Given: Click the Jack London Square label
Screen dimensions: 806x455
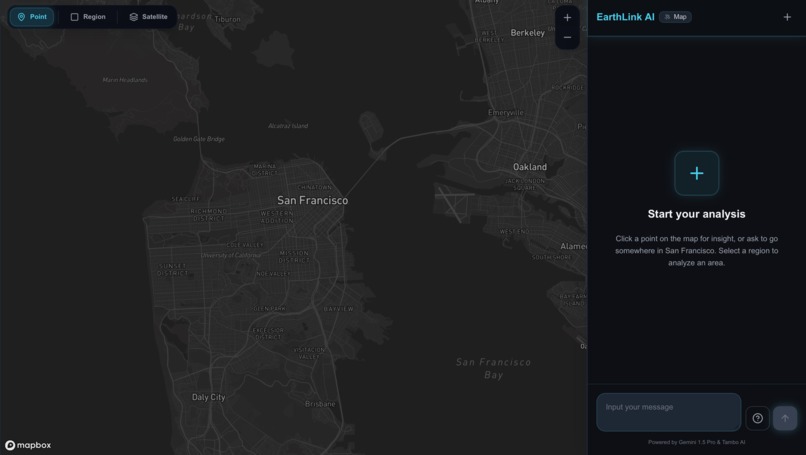Looking at the screenshot, I should [x=525, y=185].
